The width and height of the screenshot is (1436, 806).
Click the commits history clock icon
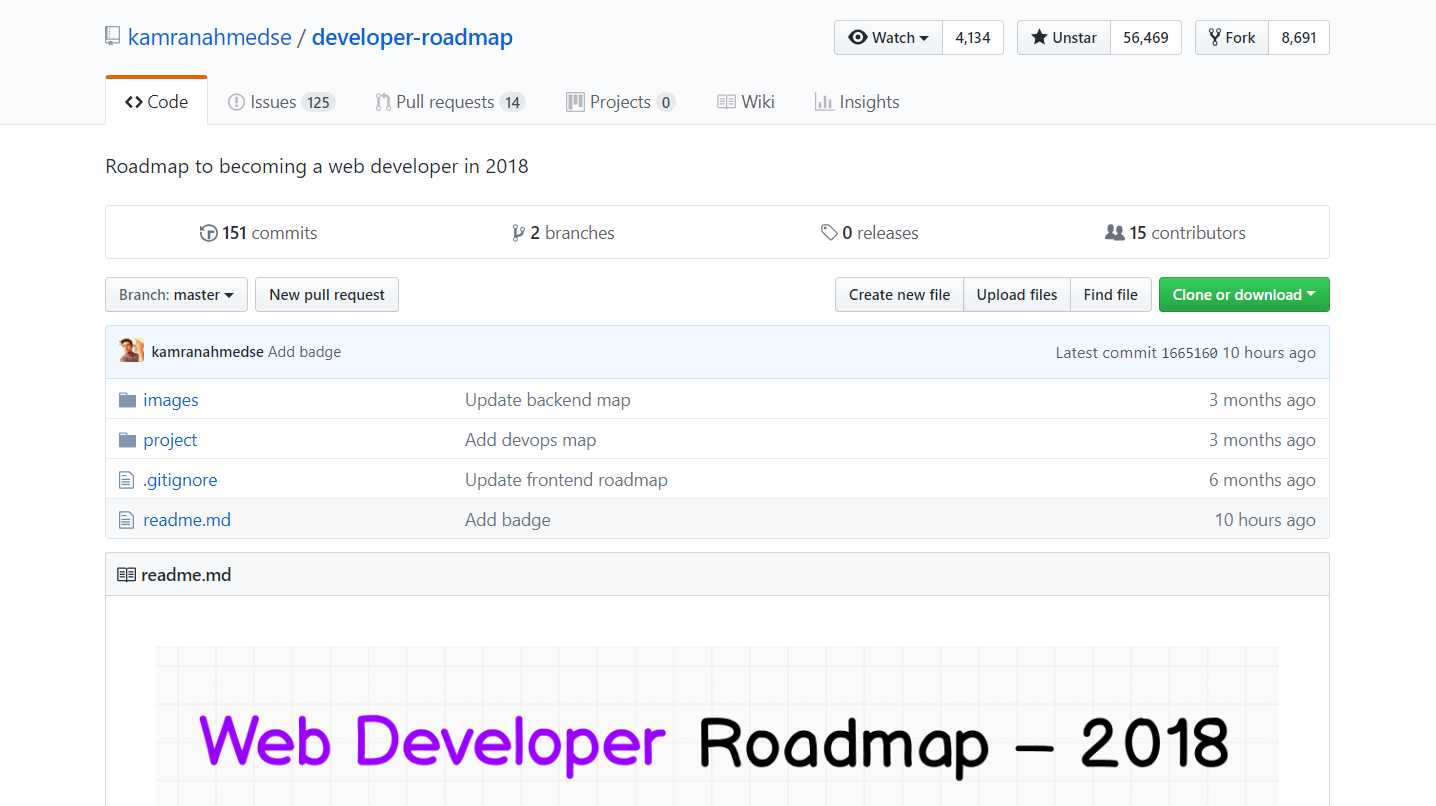coord(208,233)
